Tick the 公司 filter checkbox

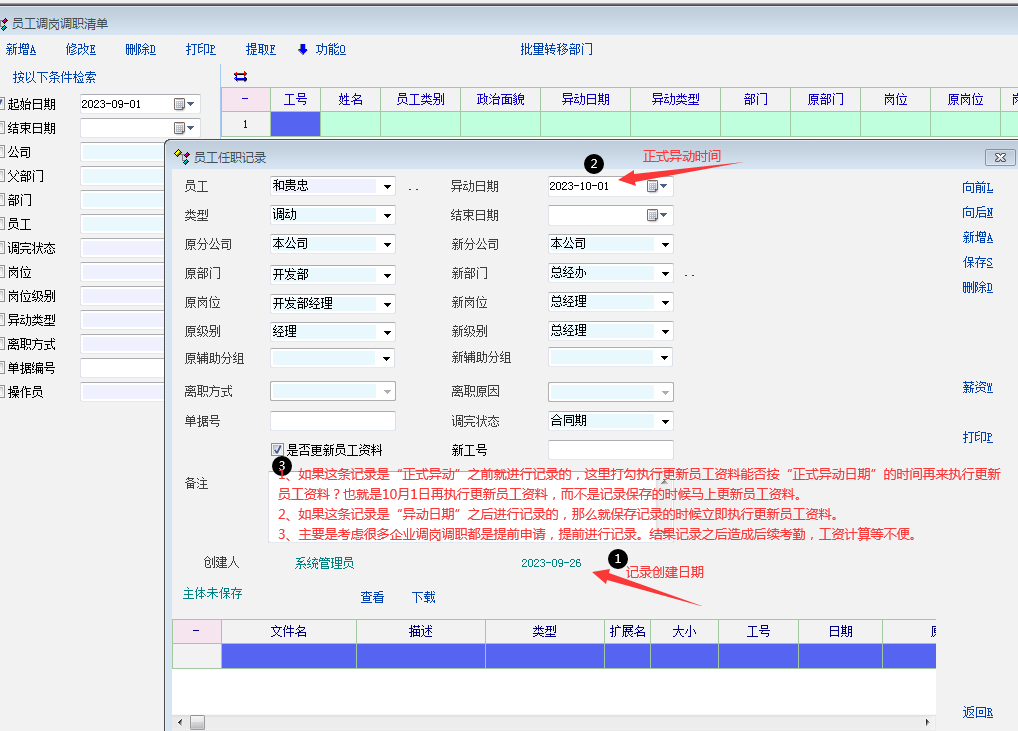[x=2, y=152]
